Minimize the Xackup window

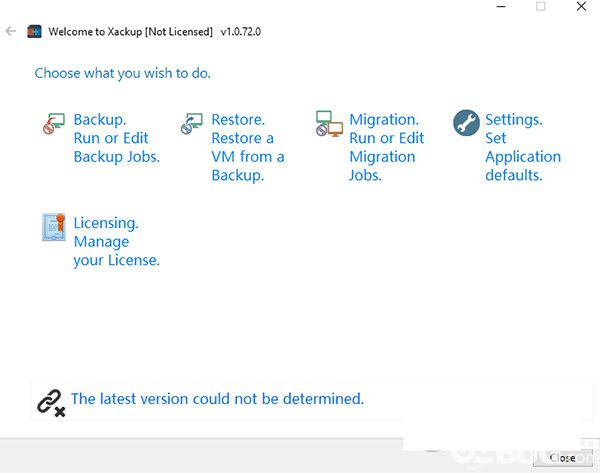[501, 7]
